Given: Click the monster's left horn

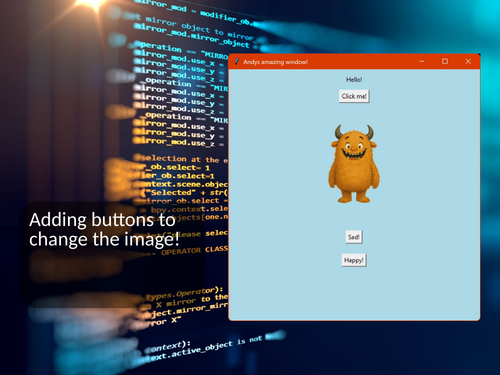Looking at the screenshot, I should coord(339,132).
